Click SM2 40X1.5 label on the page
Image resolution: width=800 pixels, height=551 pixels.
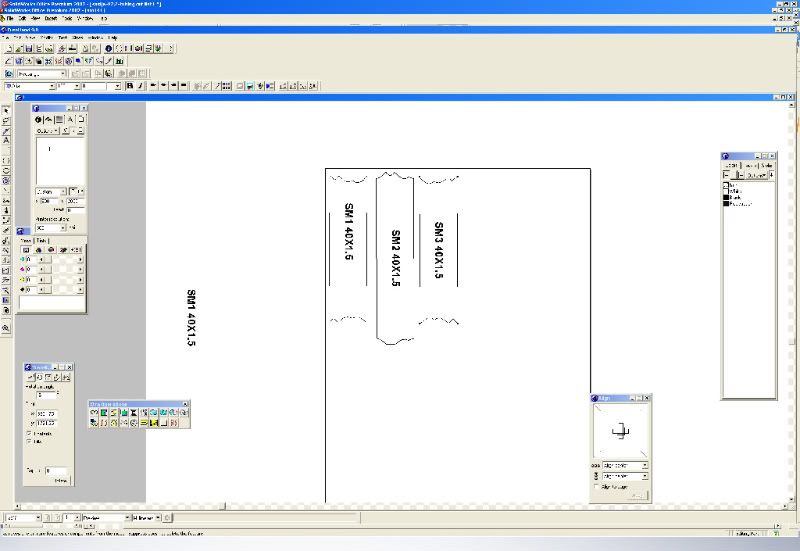coord(395,258)
